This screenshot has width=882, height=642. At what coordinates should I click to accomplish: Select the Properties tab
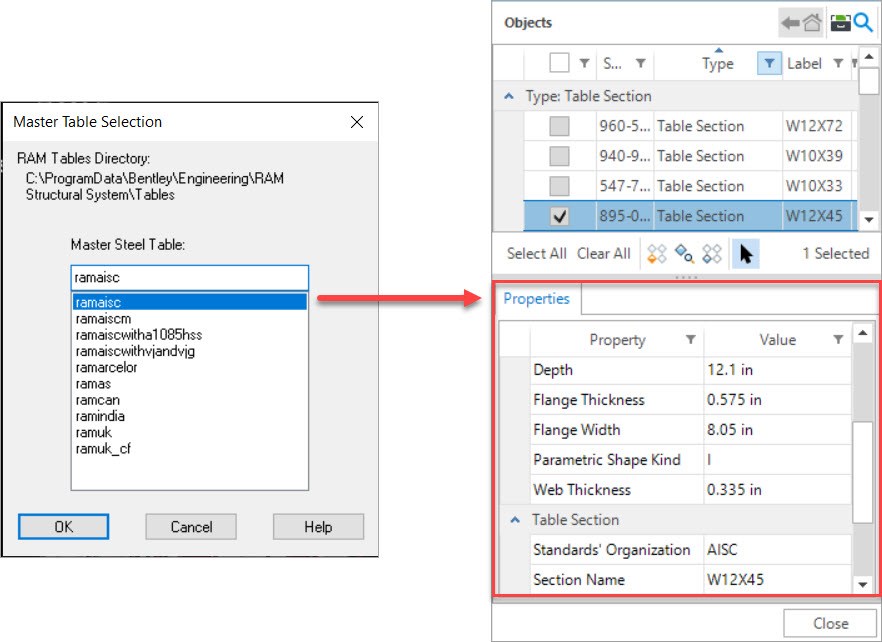(x=536, y=299)
